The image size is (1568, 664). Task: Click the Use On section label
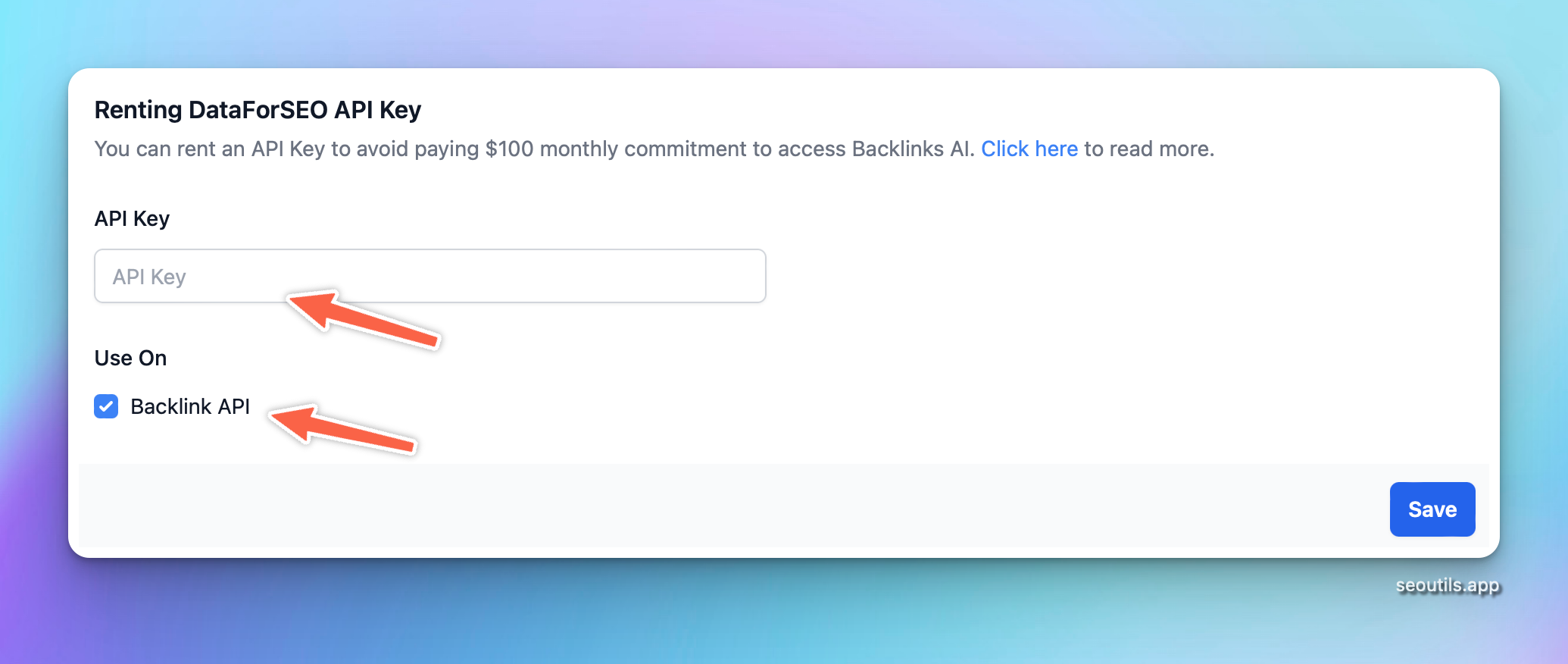(x=130, y=358)
